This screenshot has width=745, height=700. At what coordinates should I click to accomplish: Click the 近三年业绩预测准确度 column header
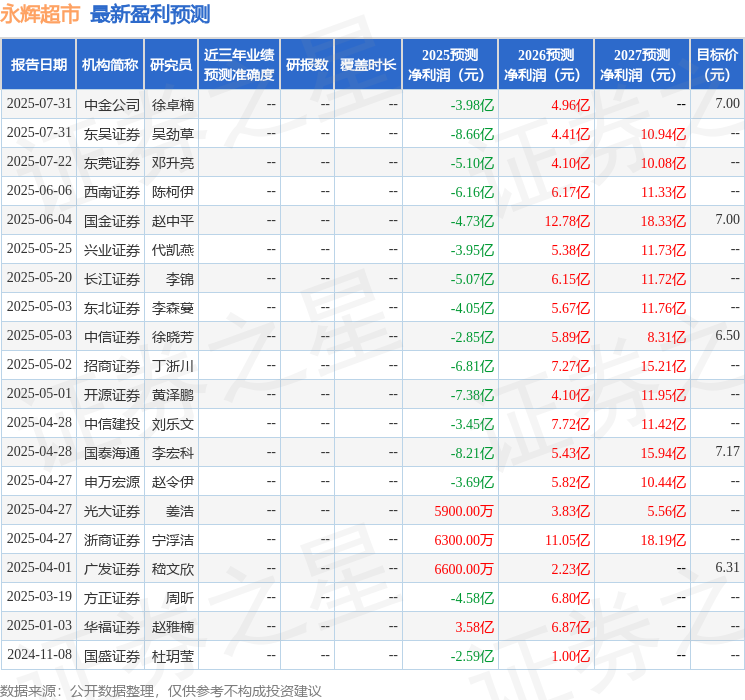(238, 64)
